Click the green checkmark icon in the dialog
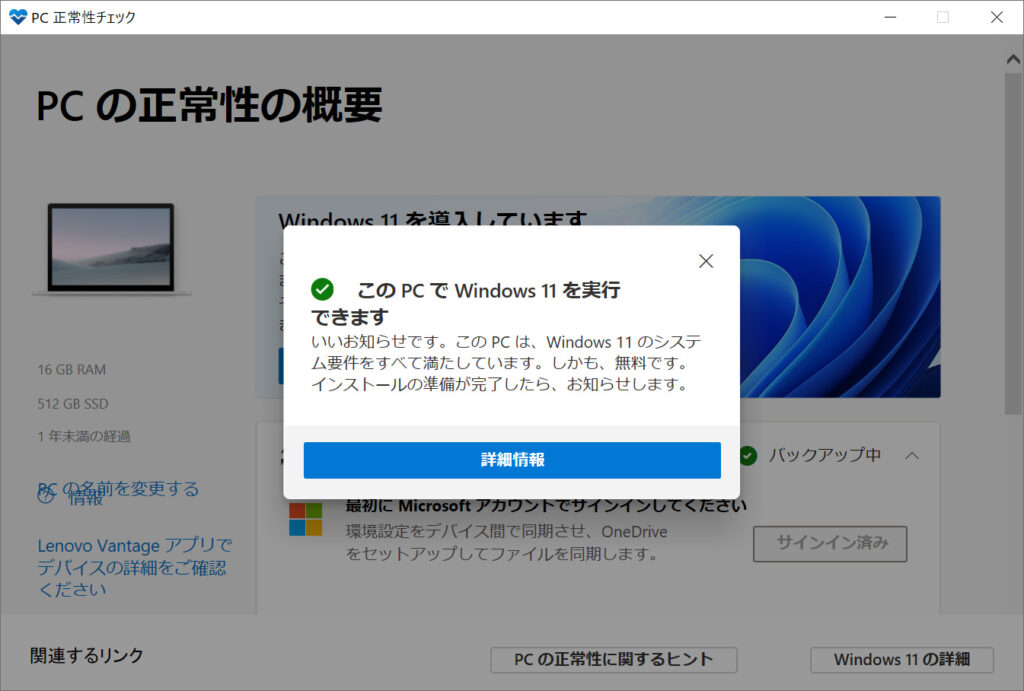 322,289
